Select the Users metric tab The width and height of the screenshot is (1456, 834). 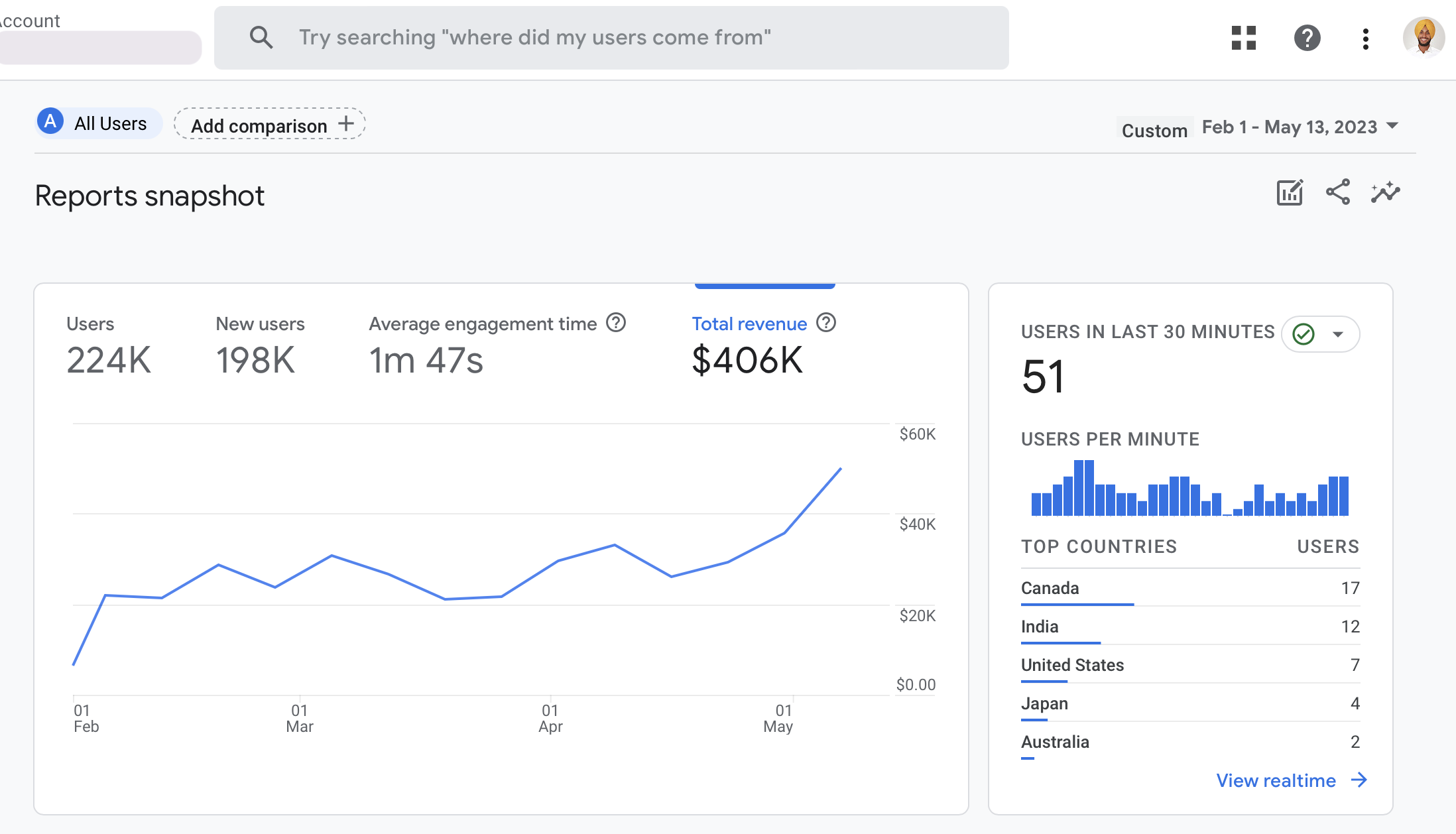109,346
